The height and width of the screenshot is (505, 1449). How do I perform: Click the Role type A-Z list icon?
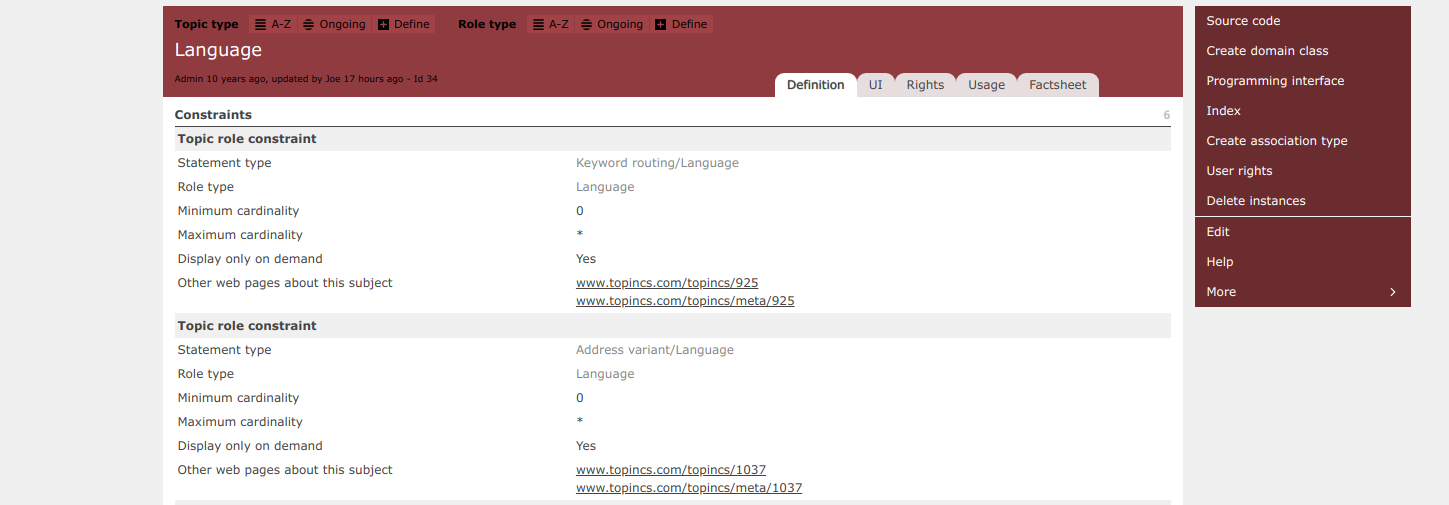click(538, 24)
